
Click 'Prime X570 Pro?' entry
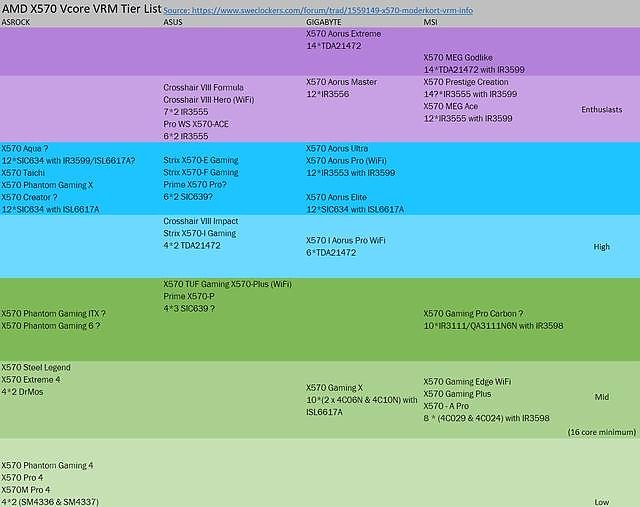195,185
